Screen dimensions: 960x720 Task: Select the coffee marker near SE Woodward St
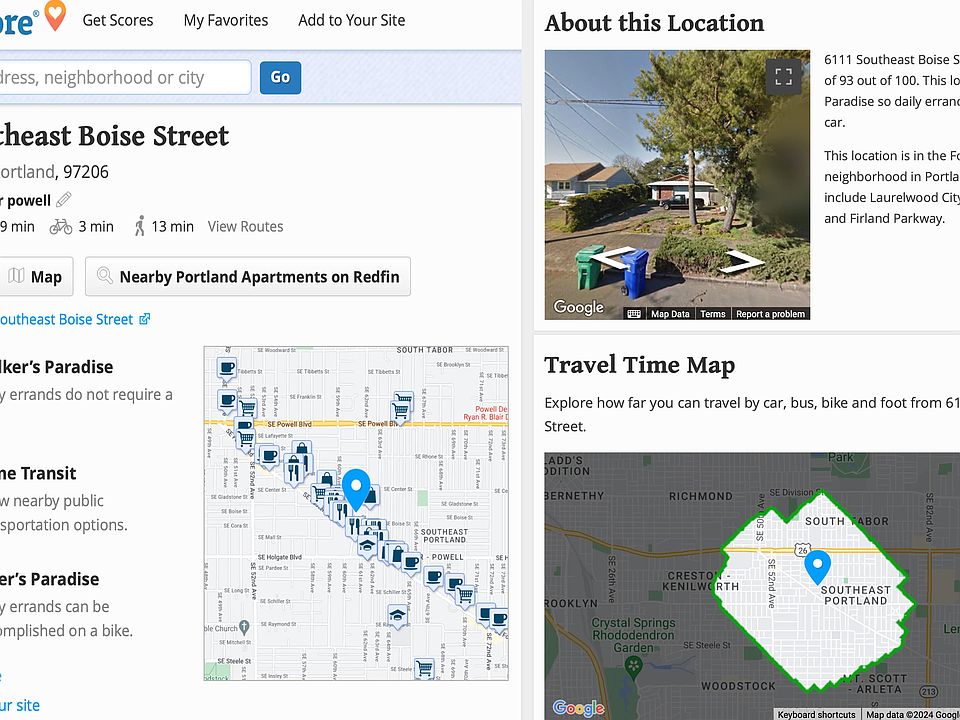point(227,368)
